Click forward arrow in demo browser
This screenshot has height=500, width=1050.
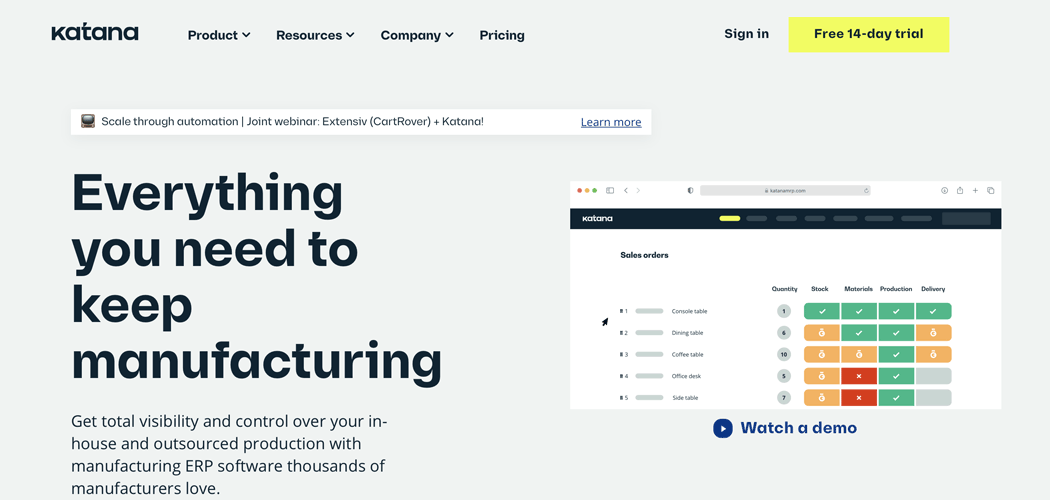pyautogui.click(x=638, y=190)
